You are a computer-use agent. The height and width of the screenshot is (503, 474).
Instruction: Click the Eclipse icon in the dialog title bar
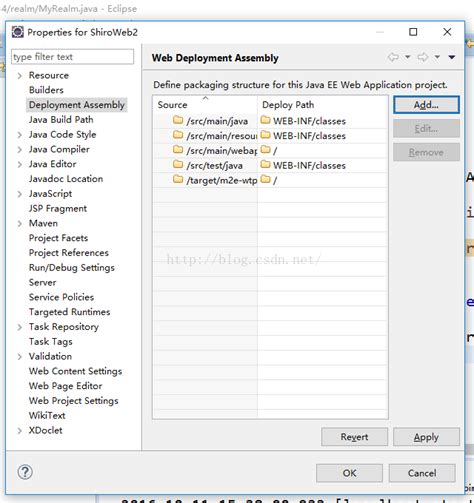(x=17, y=32)
